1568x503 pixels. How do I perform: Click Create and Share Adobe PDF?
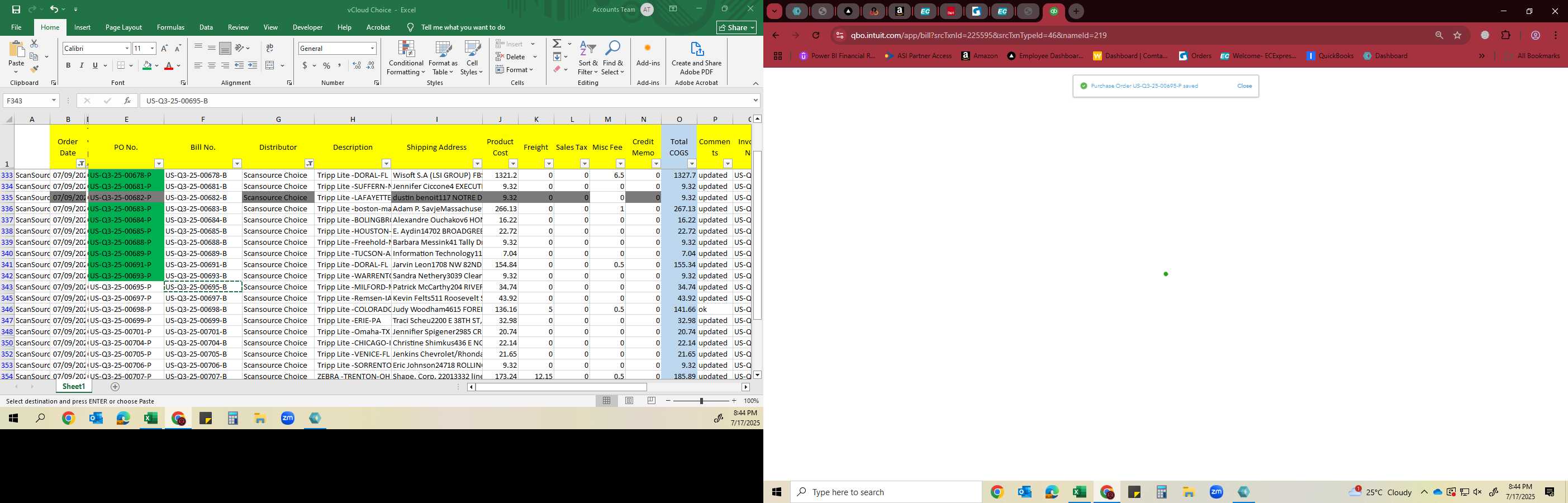tap(696, 58)
